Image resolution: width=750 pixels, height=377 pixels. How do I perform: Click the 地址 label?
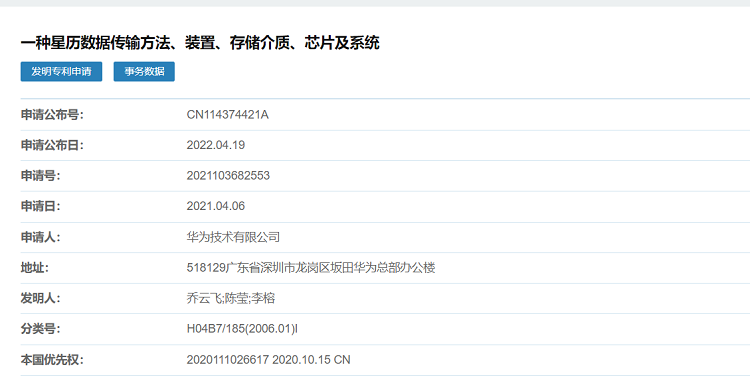35,267
